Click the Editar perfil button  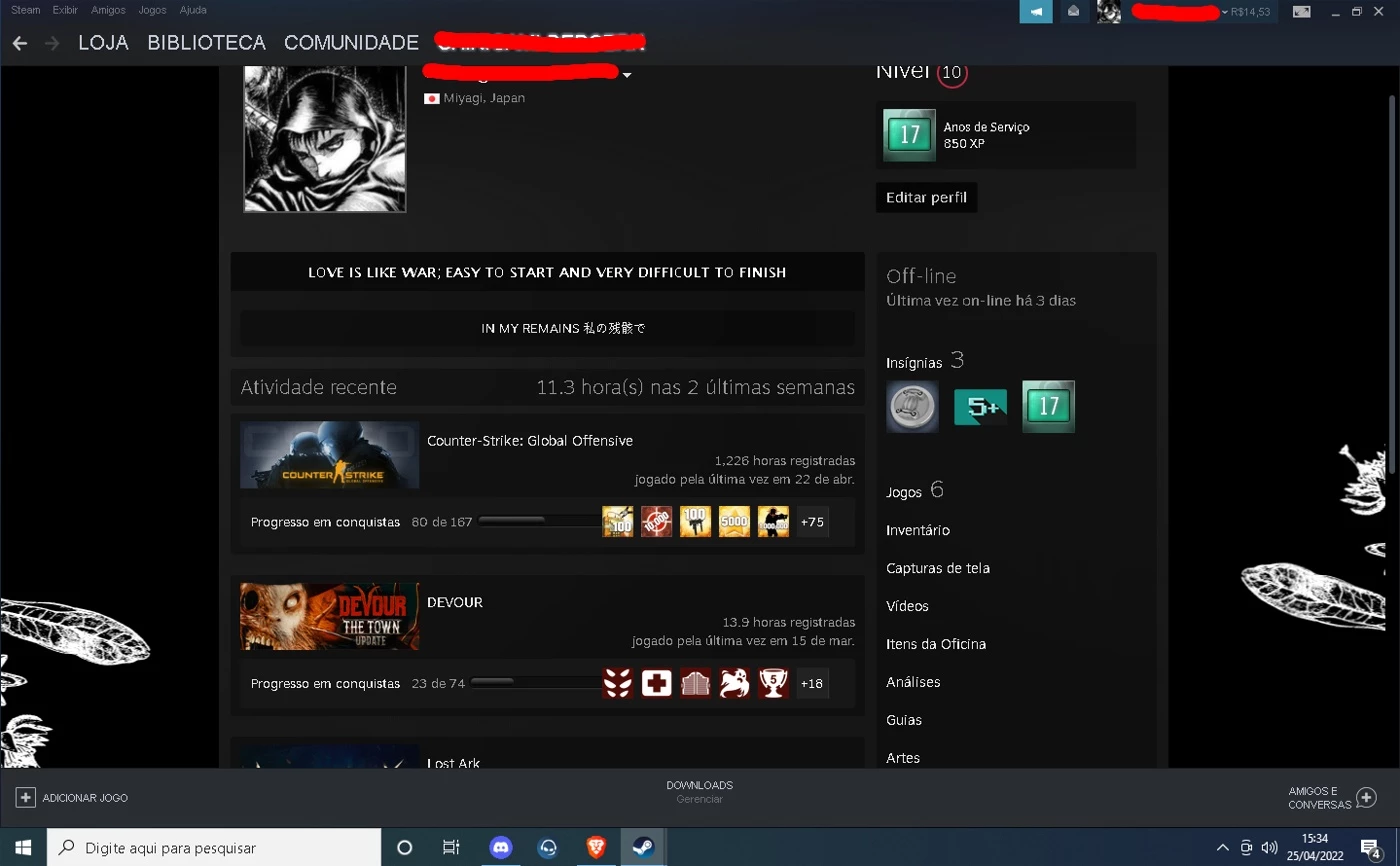926,197
